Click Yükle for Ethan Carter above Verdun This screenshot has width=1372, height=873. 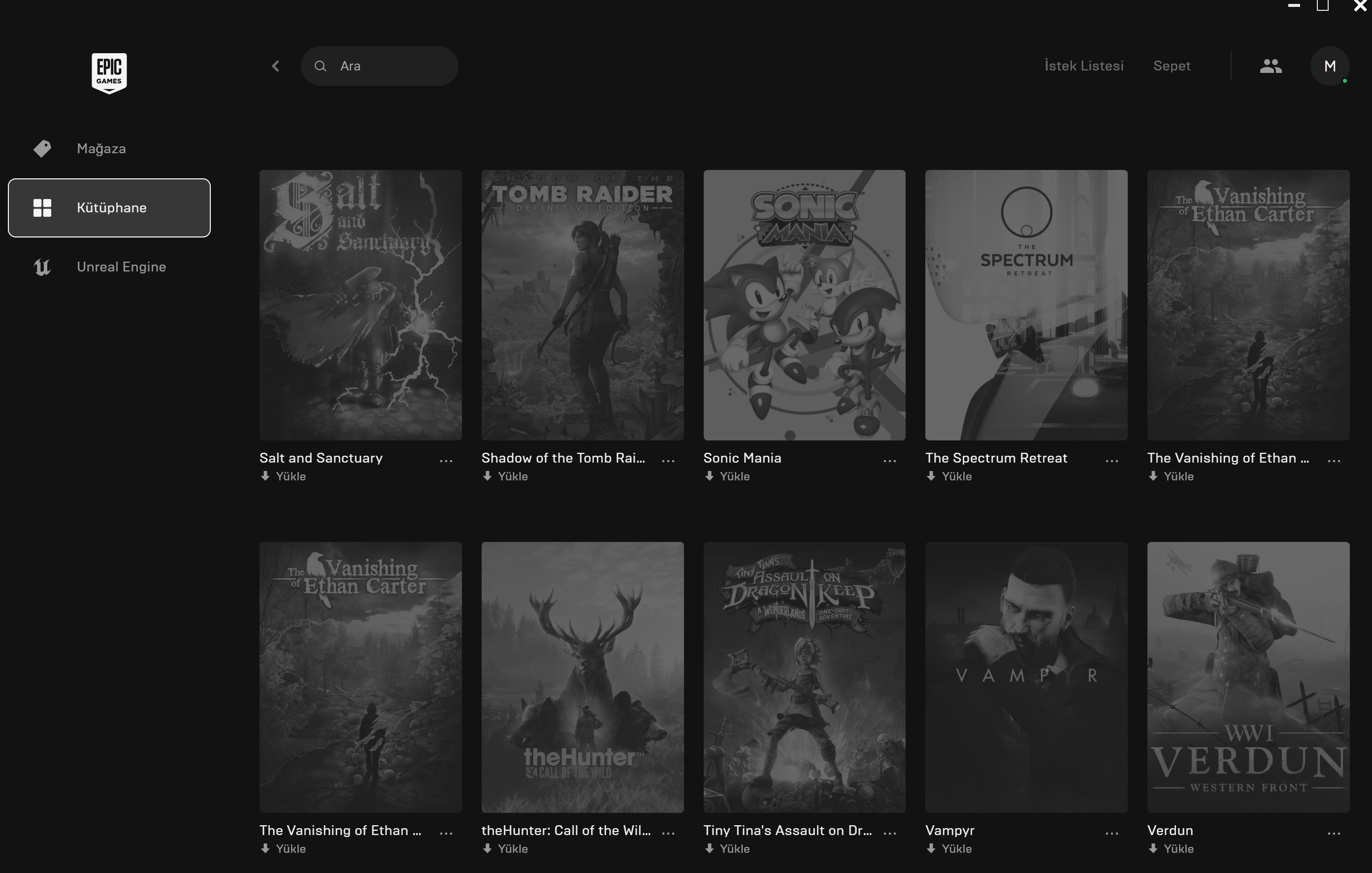1171,476
